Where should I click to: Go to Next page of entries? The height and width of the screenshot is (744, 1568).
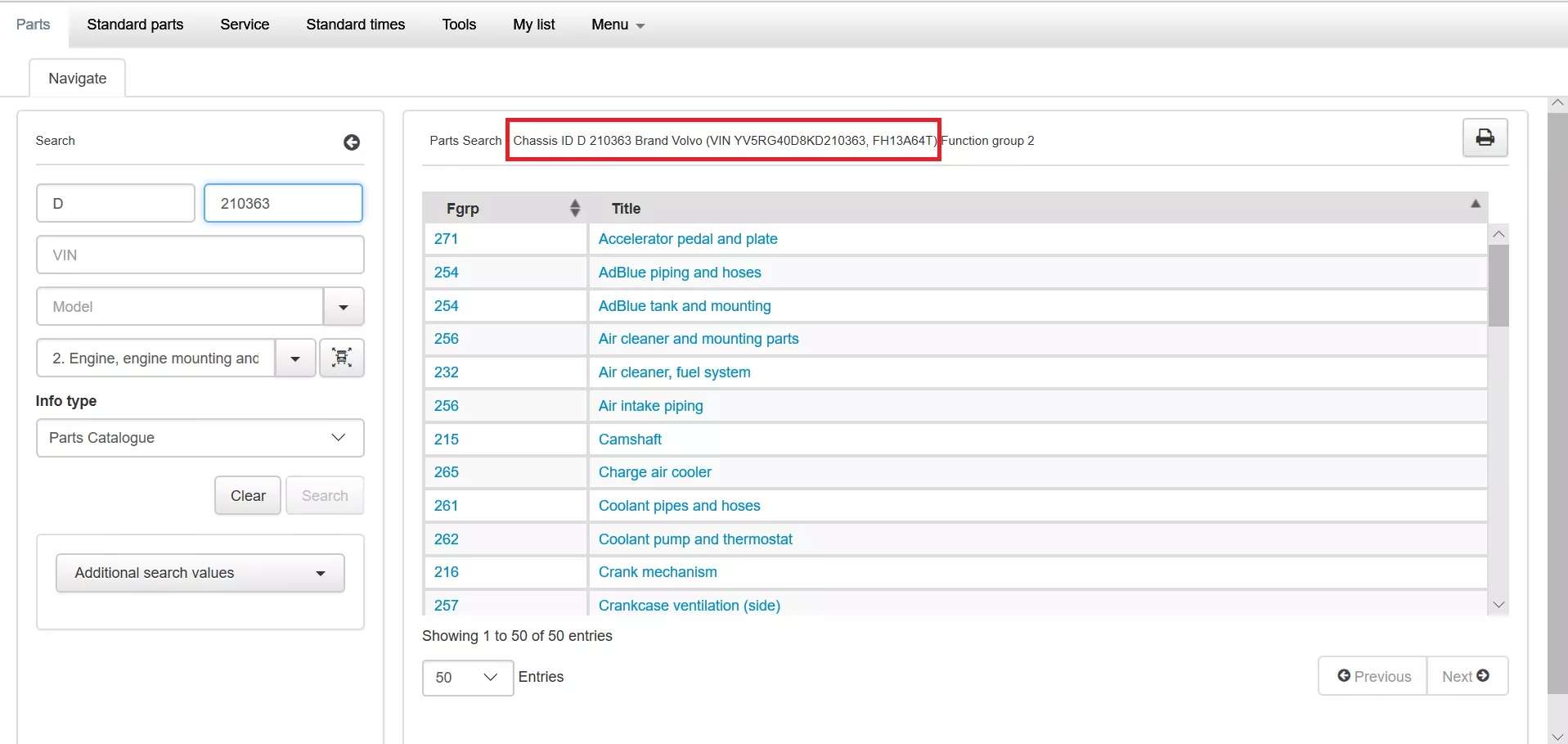click(1467, 676)
